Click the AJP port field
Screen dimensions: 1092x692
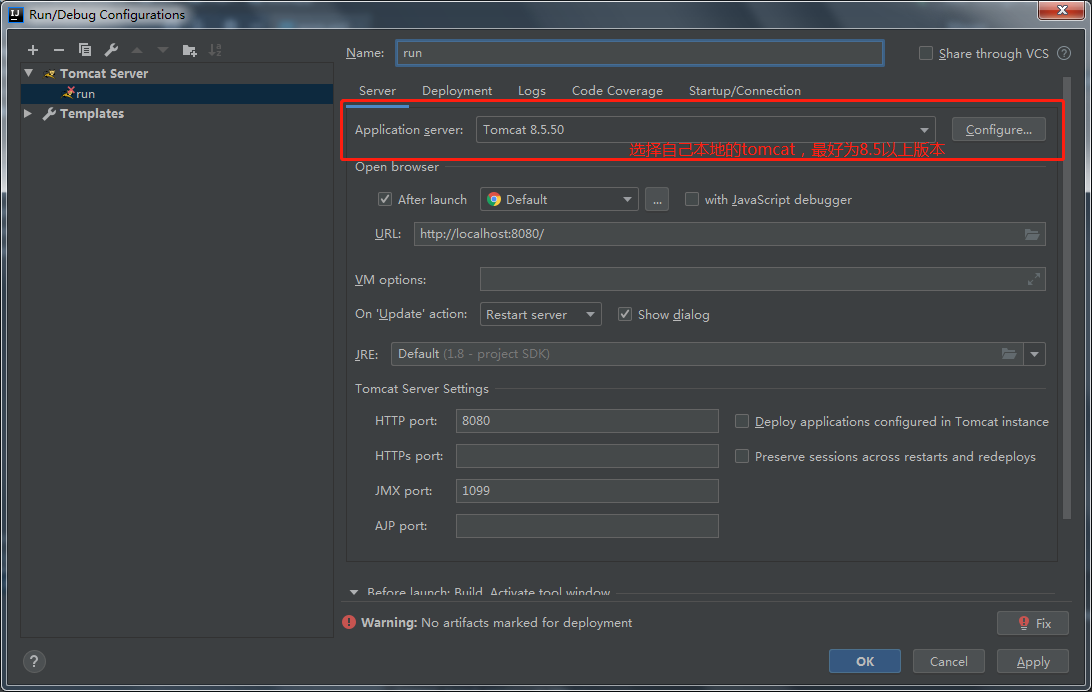coord(587,526)
